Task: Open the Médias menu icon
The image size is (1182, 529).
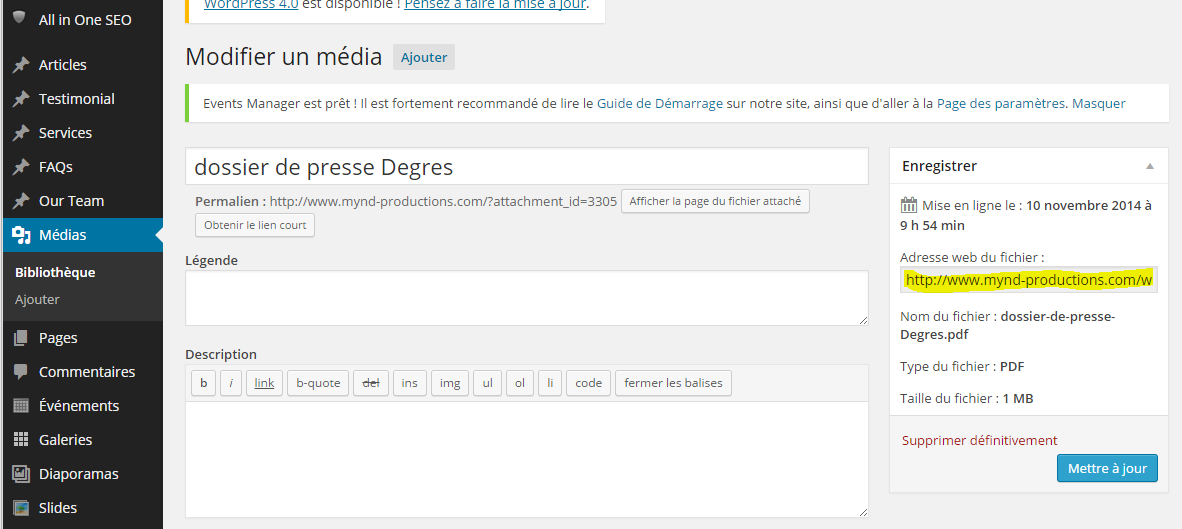Action: click(21, 236)
